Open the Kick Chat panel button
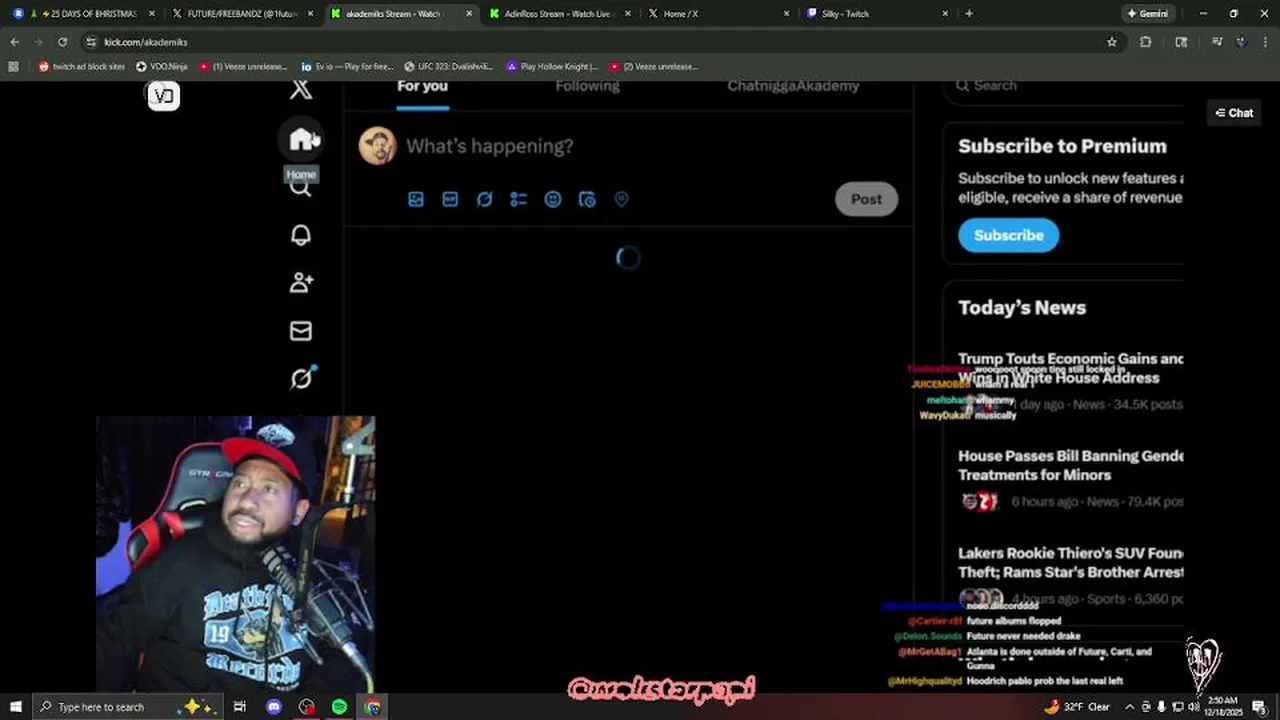1280x720 pixels. pos(1234,113)
